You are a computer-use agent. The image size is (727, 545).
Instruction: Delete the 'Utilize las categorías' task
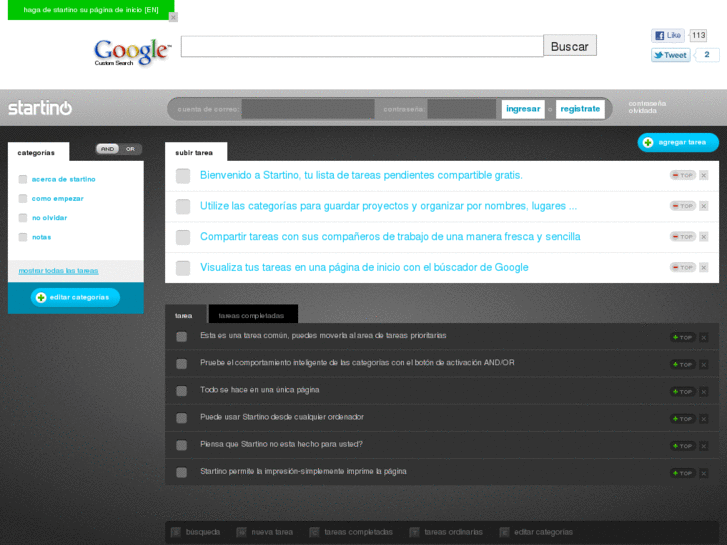click(704, 206)
